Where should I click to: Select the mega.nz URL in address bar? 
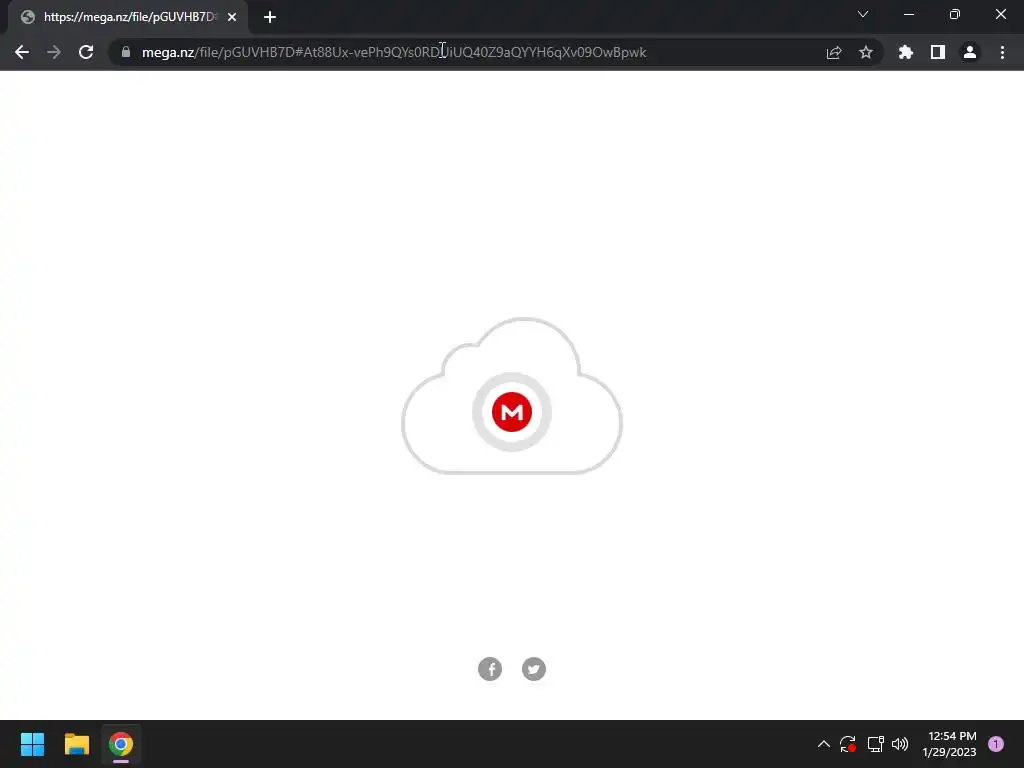click(x=394, y=52)
